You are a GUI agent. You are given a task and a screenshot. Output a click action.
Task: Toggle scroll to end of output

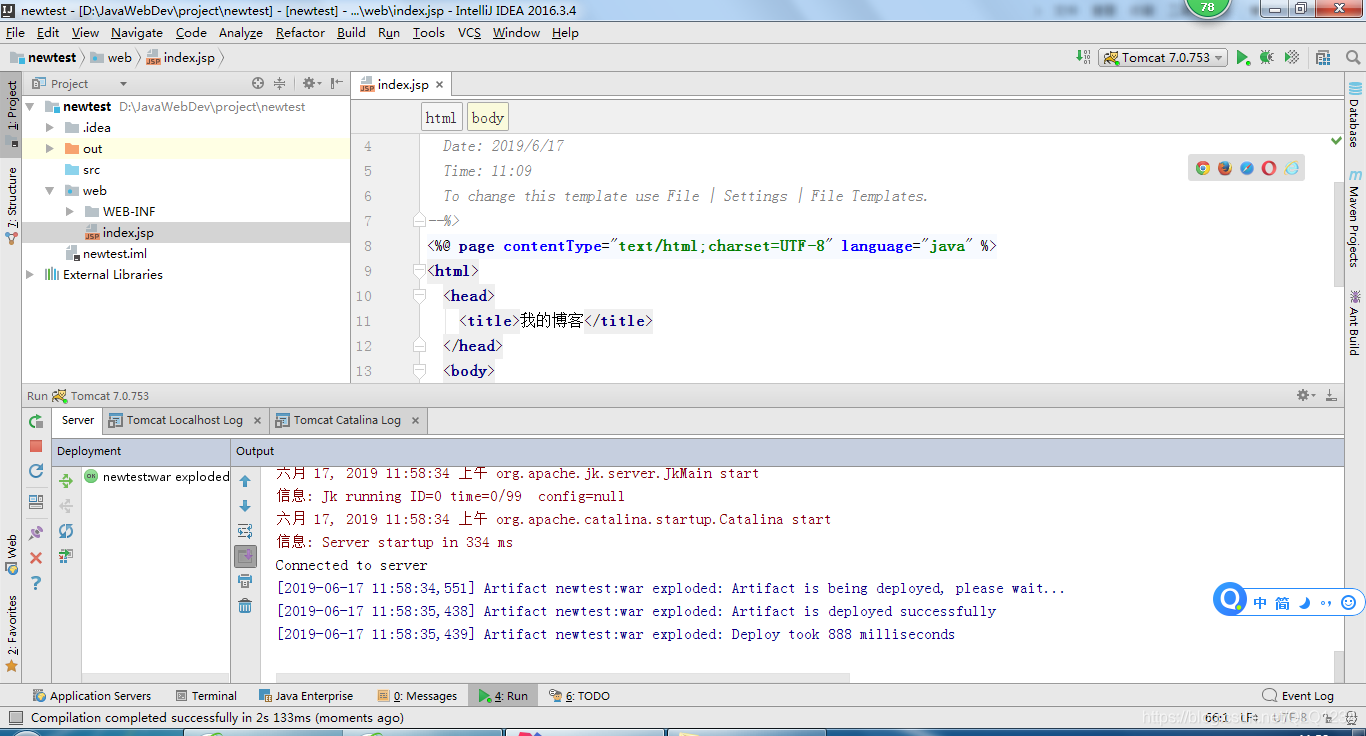coord(245,556)
